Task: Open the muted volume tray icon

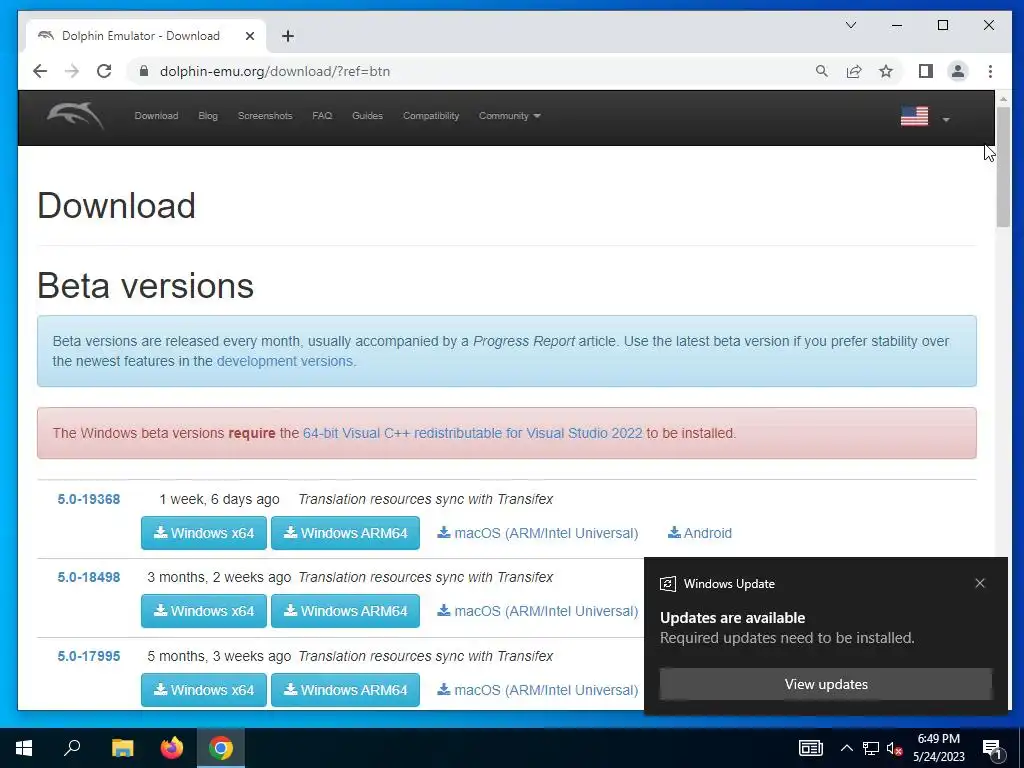Action: (894, 748)
